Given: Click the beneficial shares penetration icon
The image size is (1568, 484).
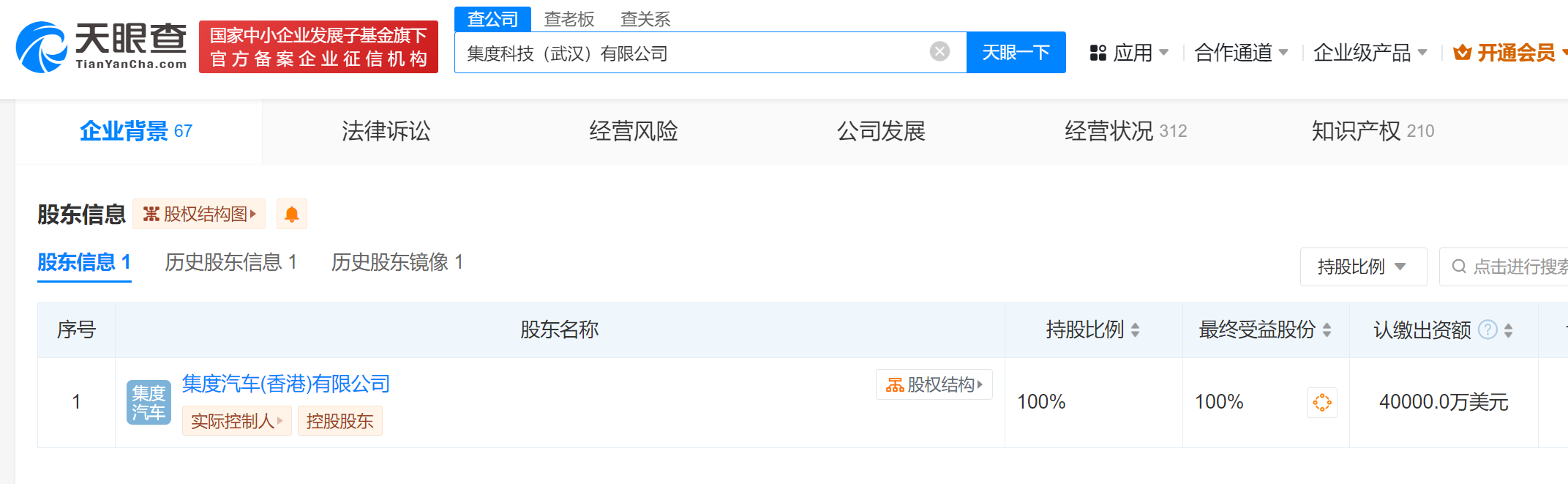Looking at the screenshot, I should pos(1321,402).
